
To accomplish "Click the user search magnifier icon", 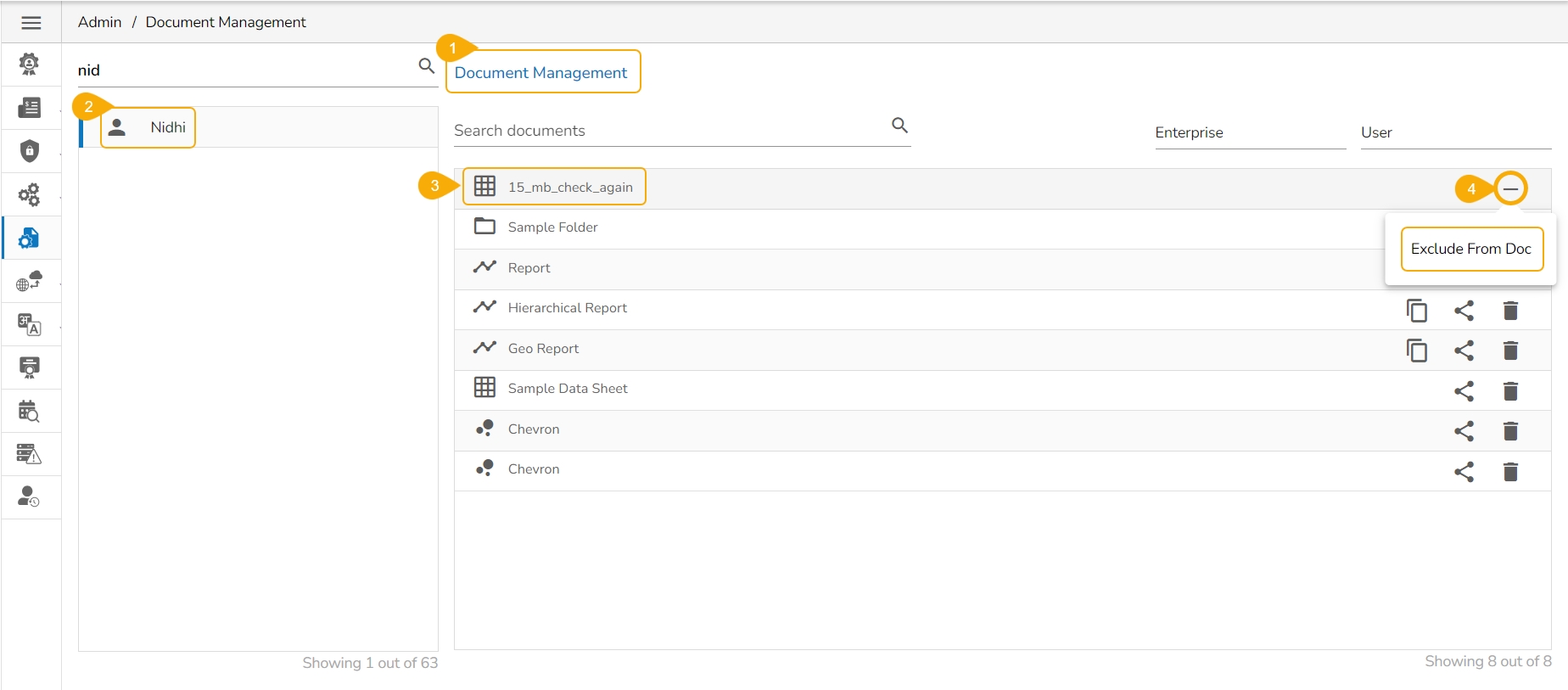I will (426, 66).
